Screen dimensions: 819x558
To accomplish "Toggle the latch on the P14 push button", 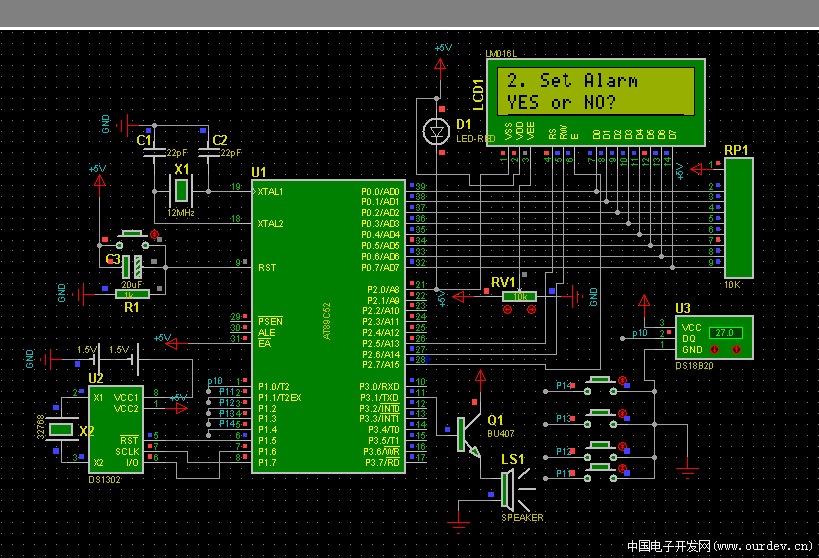I will [x=622, y=380].
